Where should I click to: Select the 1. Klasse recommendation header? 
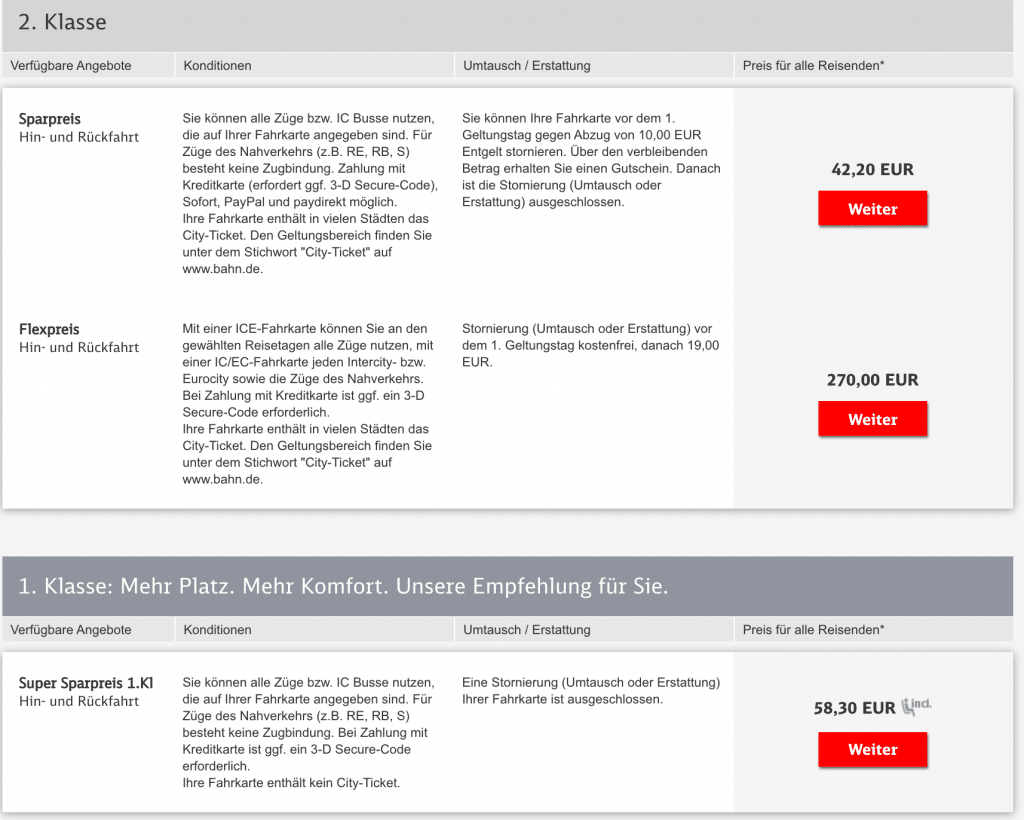[x=343, y=586]
